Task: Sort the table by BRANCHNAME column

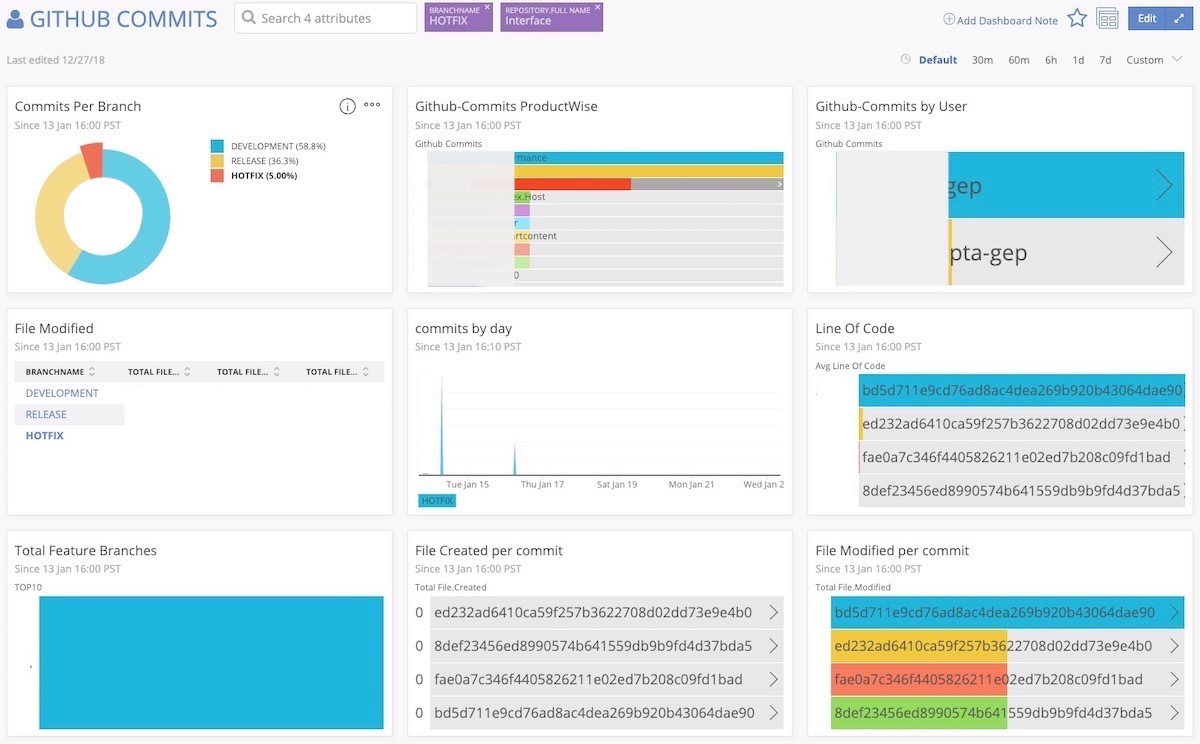Action: click(x=61, y=372)
